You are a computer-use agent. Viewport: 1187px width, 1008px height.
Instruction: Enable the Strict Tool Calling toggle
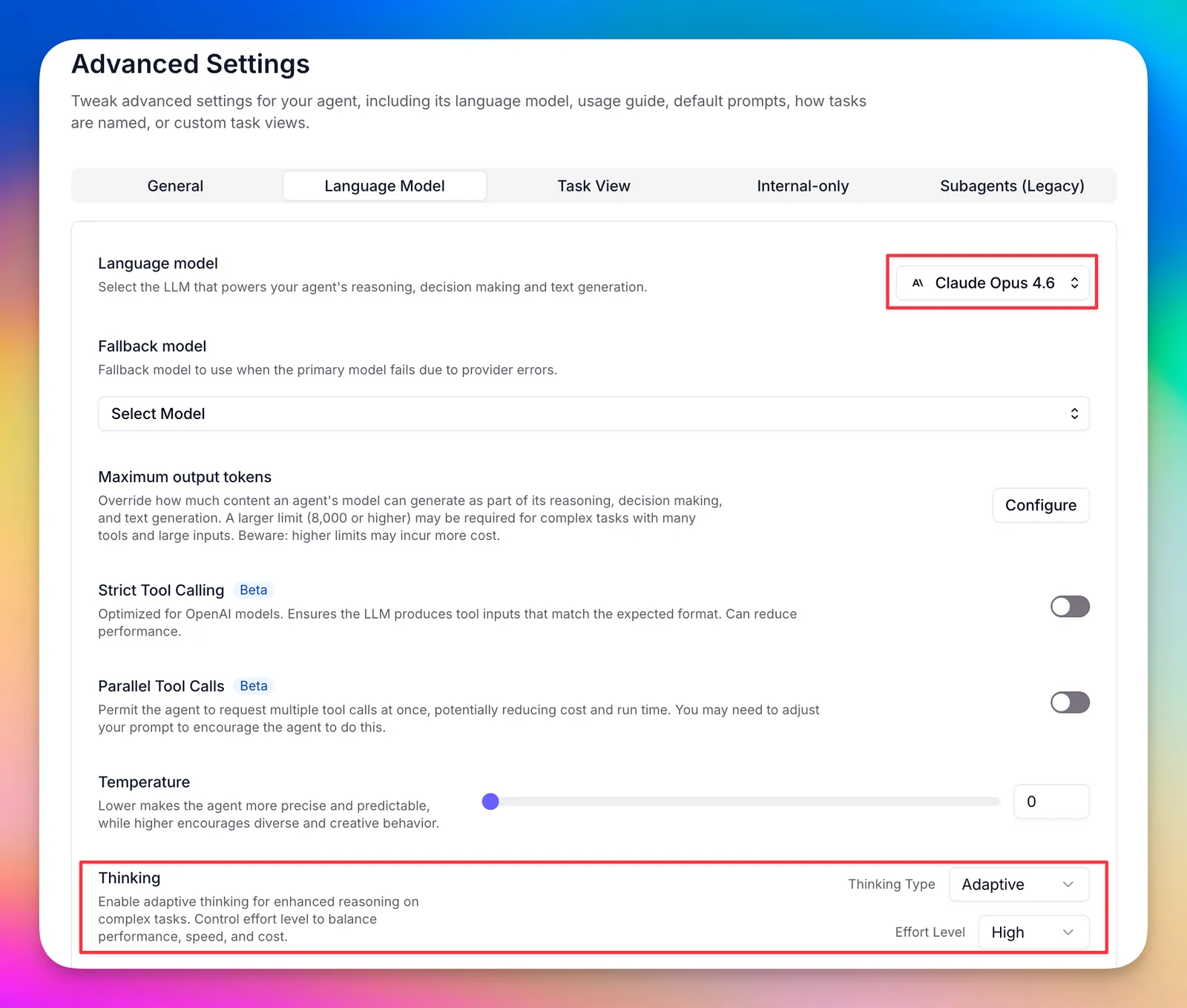(x=1070, y=607)
